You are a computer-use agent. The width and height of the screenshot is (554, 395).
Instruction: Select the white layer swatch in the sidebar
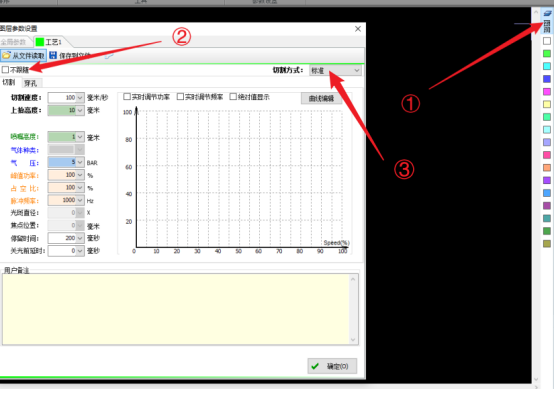[547, 41]
